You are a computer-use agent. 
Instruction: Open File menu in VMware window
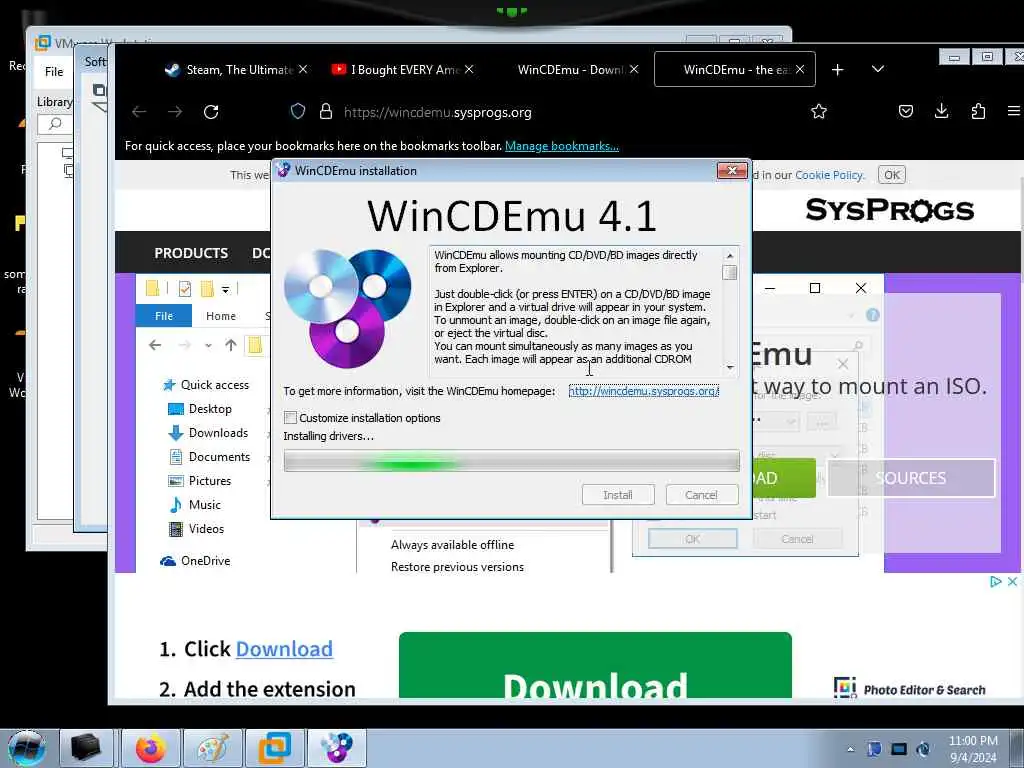point(54,72)
